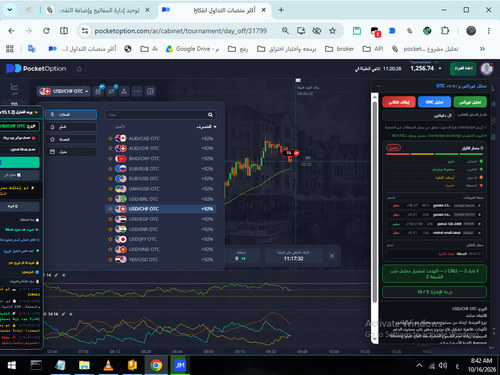The height and width of the screenshot is (375, 500).
Task: Switch to the first Chrome tab with Arabic title
Action: click(98, 10)
